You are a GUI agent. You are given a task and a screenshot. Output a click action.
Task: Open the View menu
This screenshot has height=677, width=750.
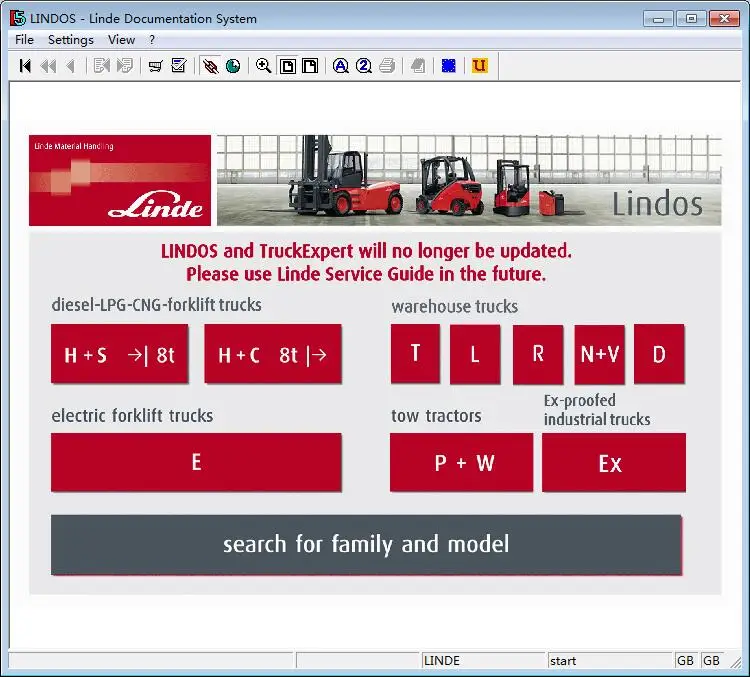[121, 40]
